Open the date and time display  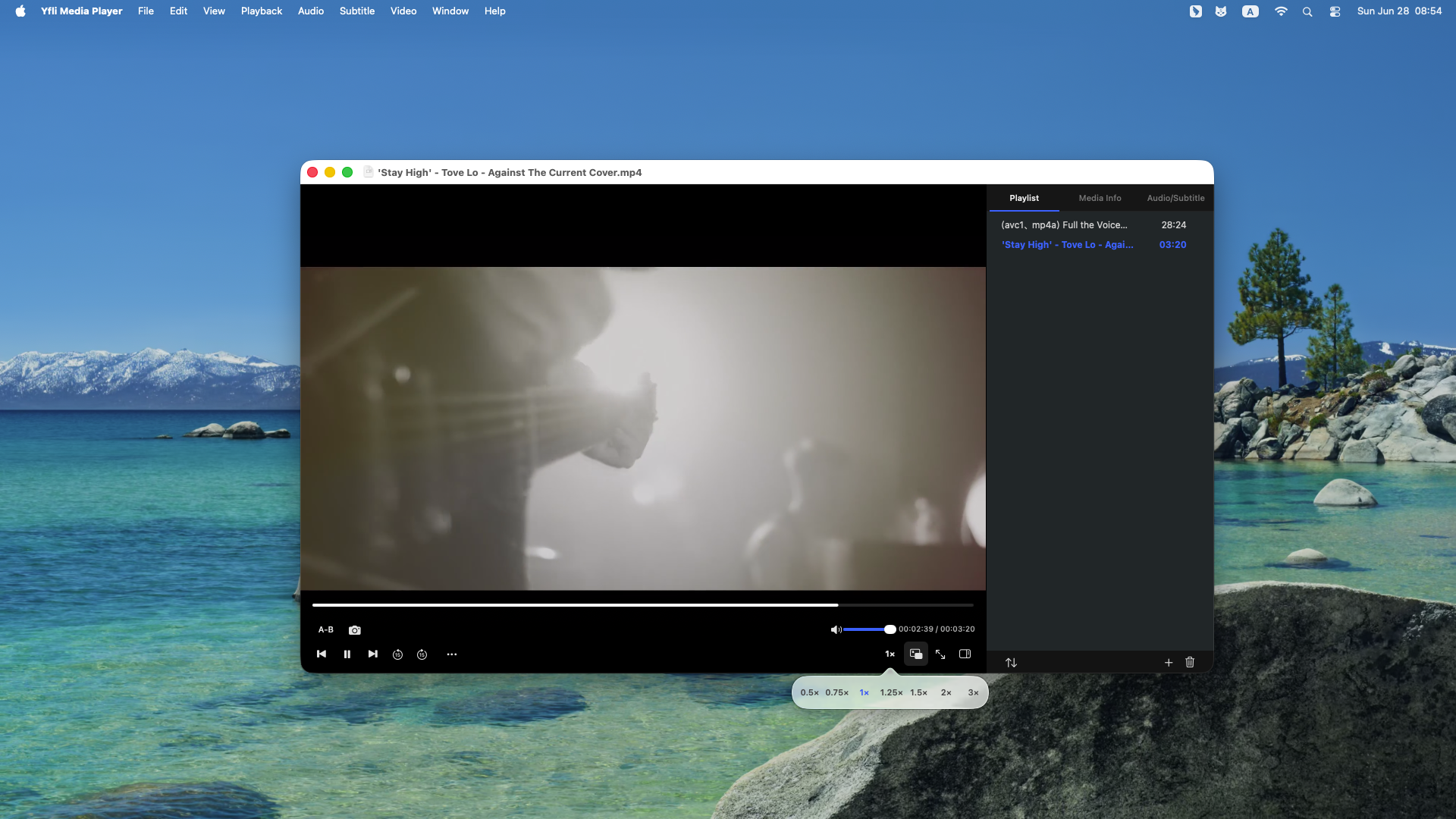[1399, 11]
